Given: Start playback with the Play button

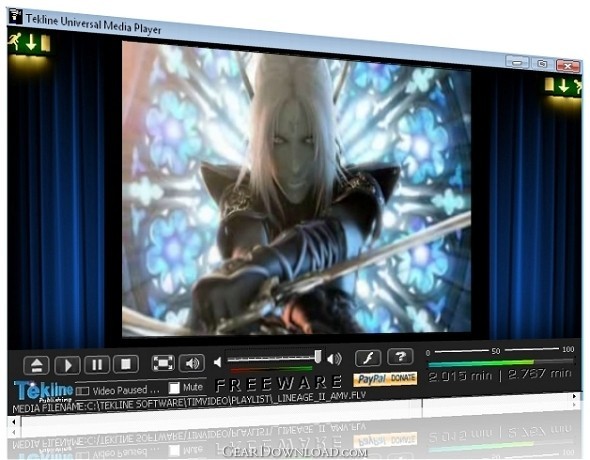Looking at the screenshot, I should point(67,365).
